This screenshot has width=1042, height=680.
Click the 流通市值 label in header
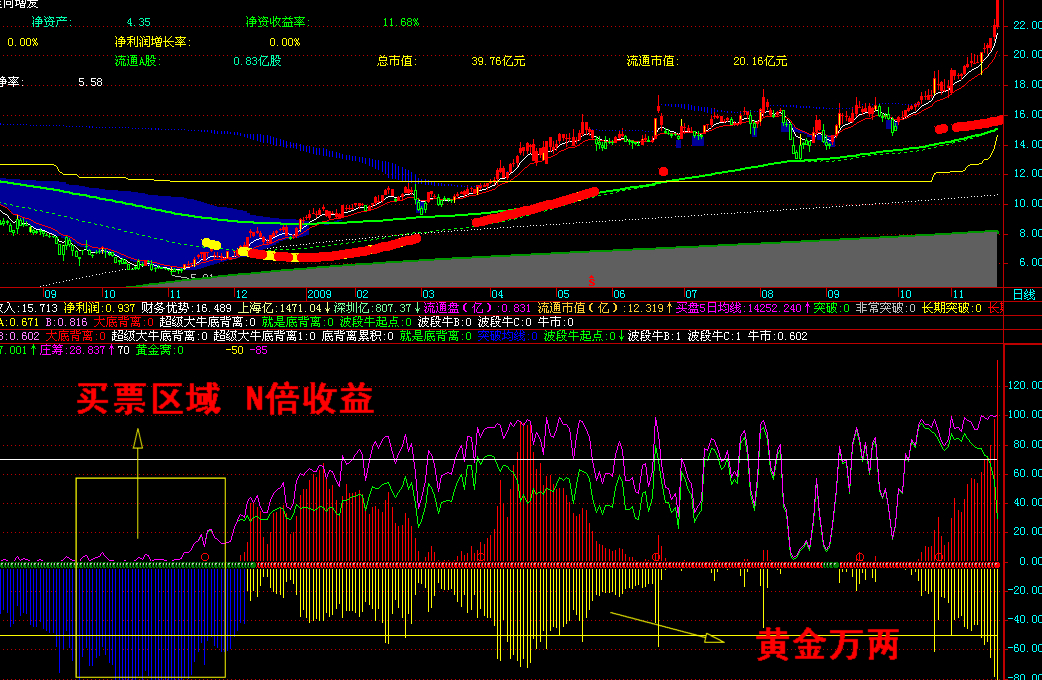click(653, 61)
